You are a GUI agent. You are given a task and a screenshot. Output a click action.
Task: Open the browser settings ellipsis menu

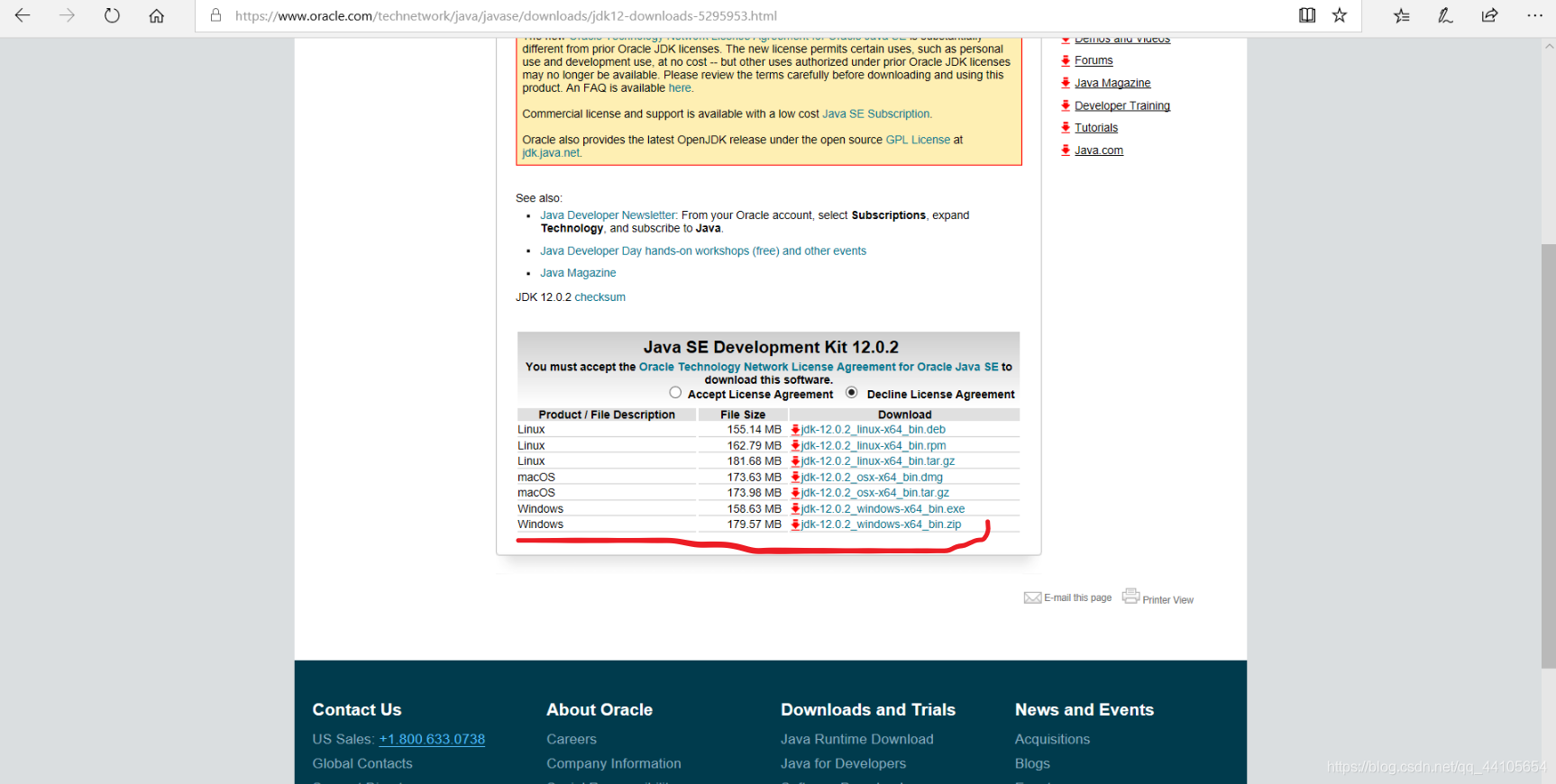[x=1534, y=15]
